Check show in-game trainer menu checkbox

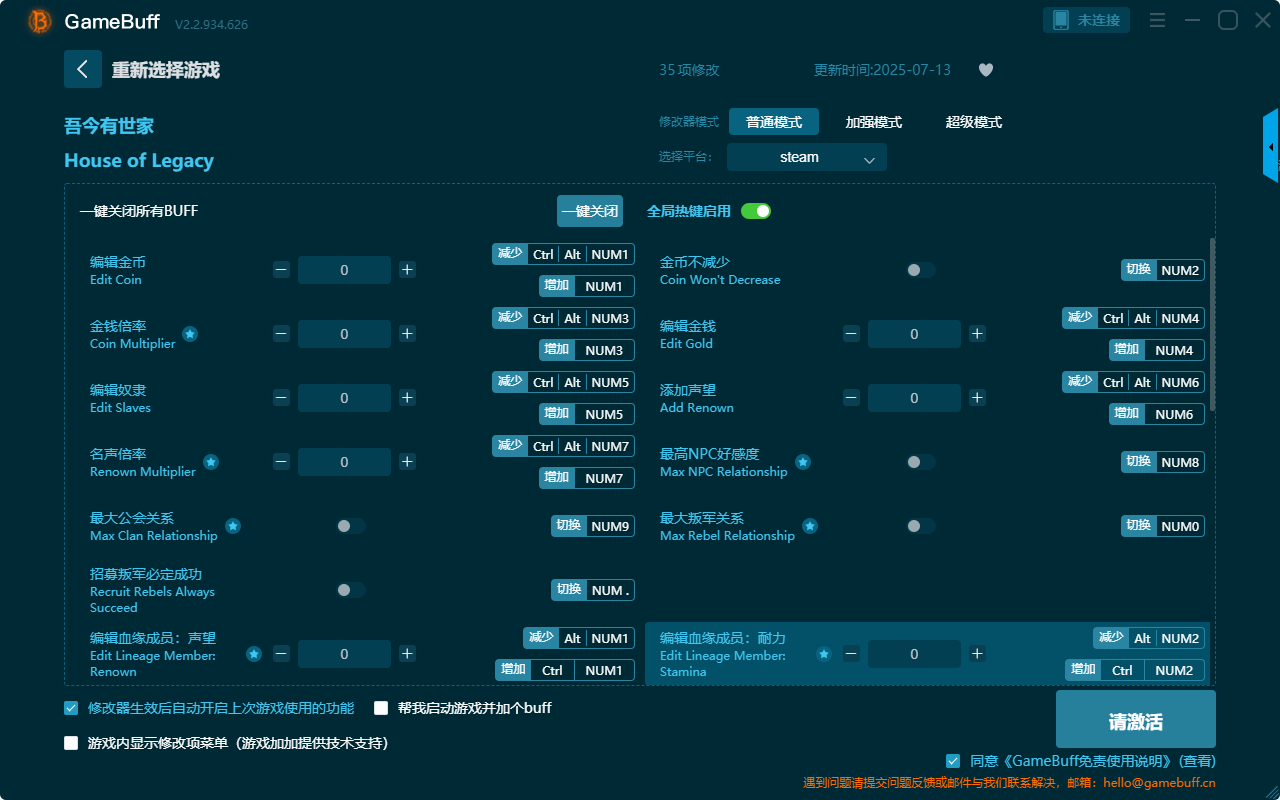[x=71, y=743]
